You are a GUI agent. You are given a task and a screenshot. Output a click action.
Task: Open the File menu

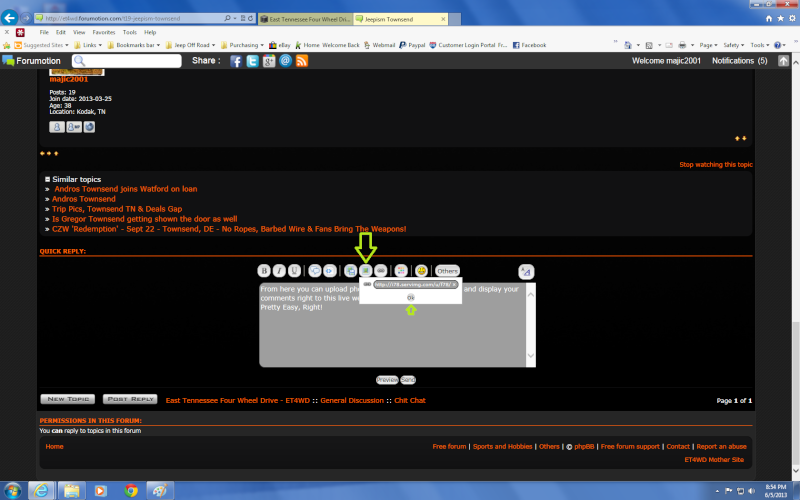click(x=44, y=32)
